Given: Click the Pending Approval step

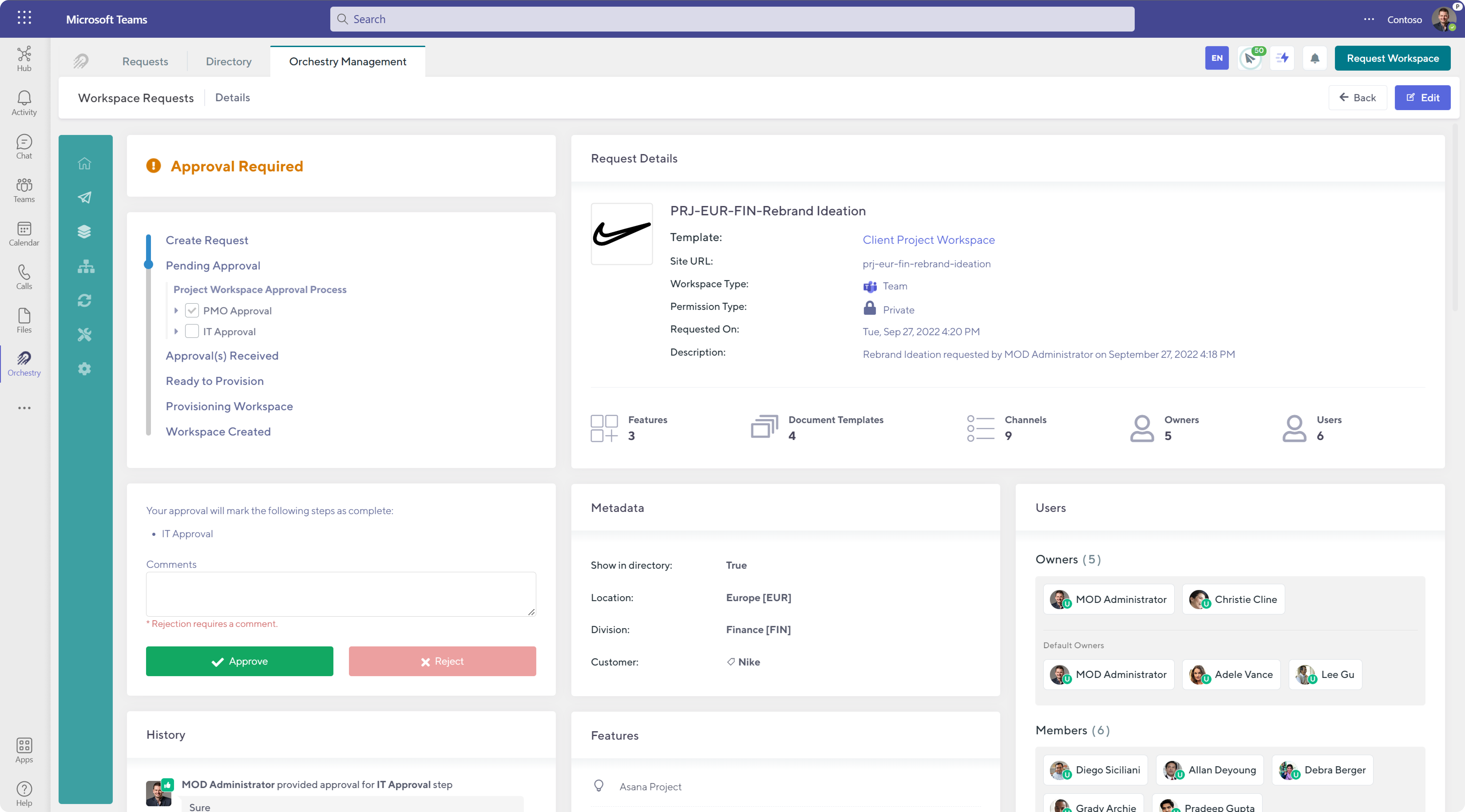Looking at the screenshot, I should coord(213,265).
